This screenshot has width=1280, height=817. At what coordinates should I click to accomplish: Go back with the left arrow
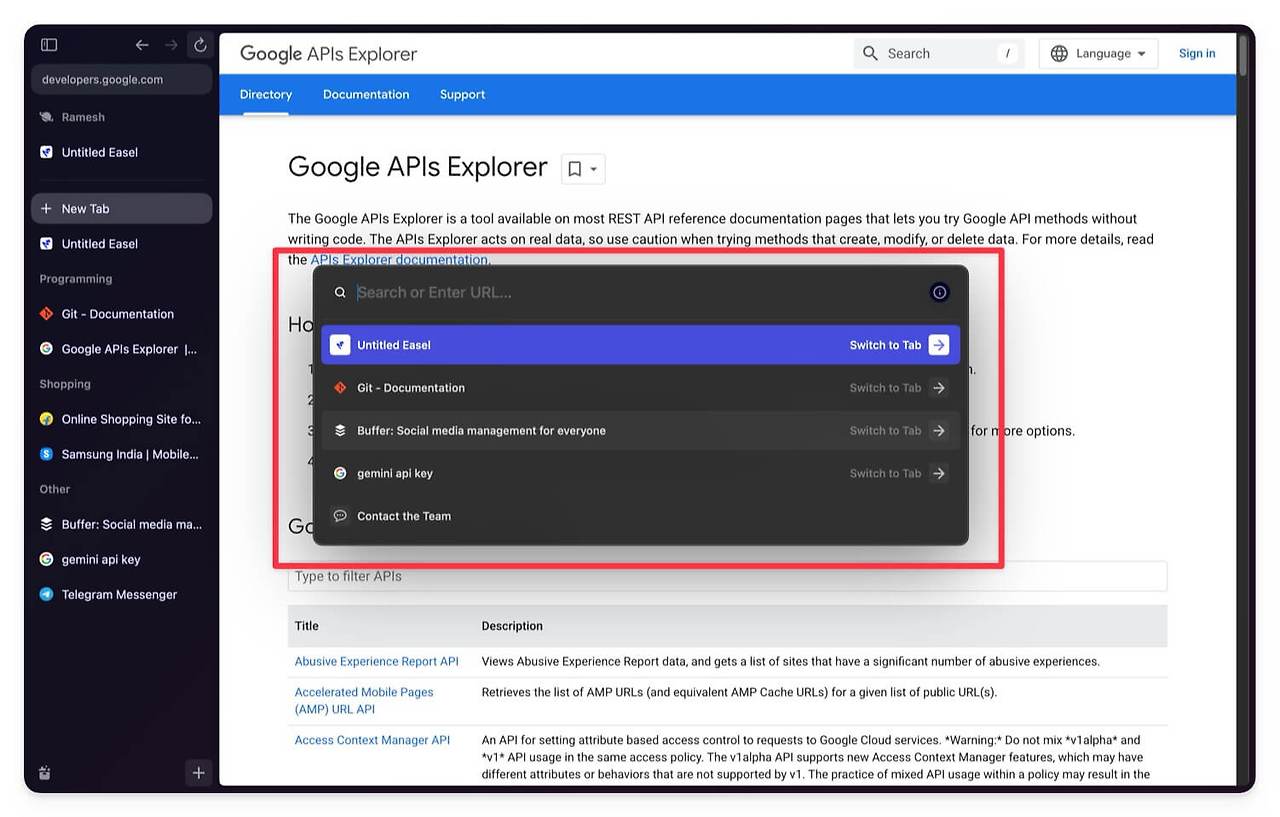pos(142,45)
